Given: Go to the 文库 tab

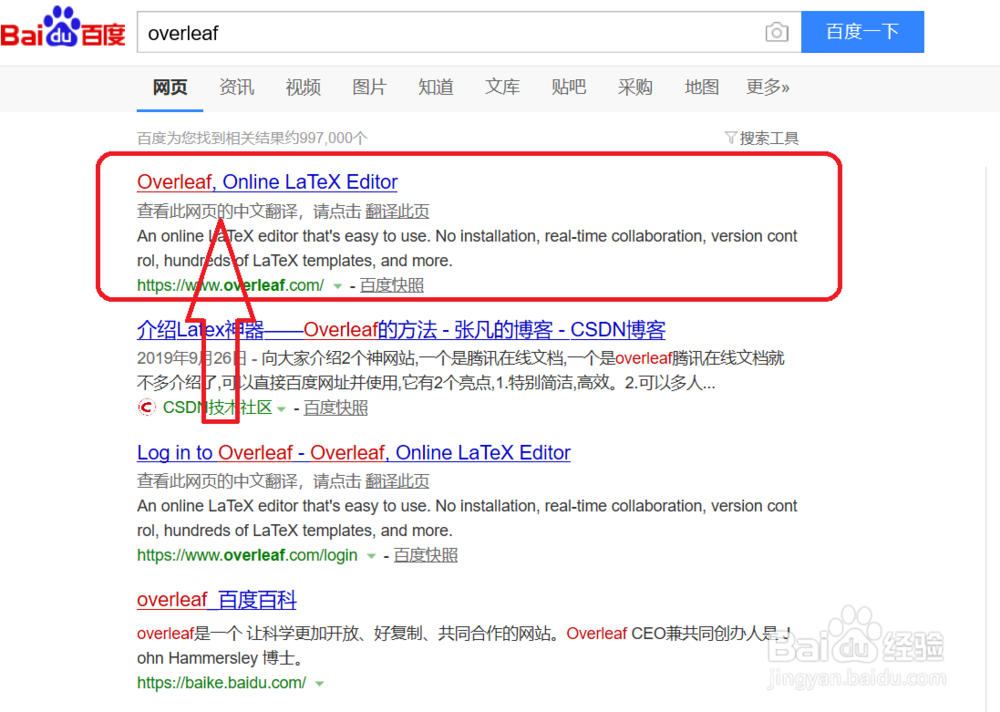Looking at the screenshot, I should point(502,87).
